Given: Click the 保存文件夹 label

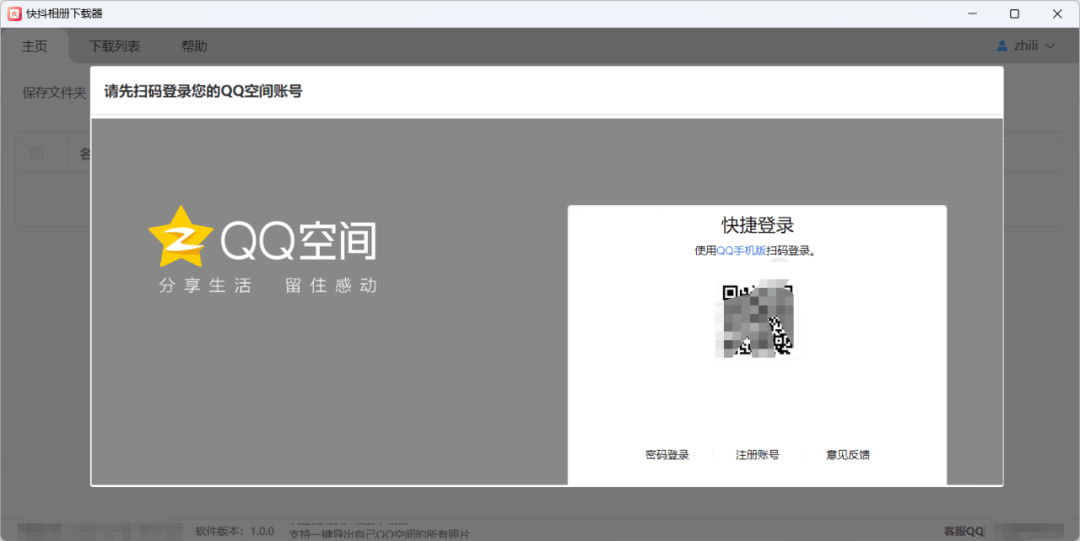Looking at the screenshot, I should pyautogui.click(x=54, y=92).
